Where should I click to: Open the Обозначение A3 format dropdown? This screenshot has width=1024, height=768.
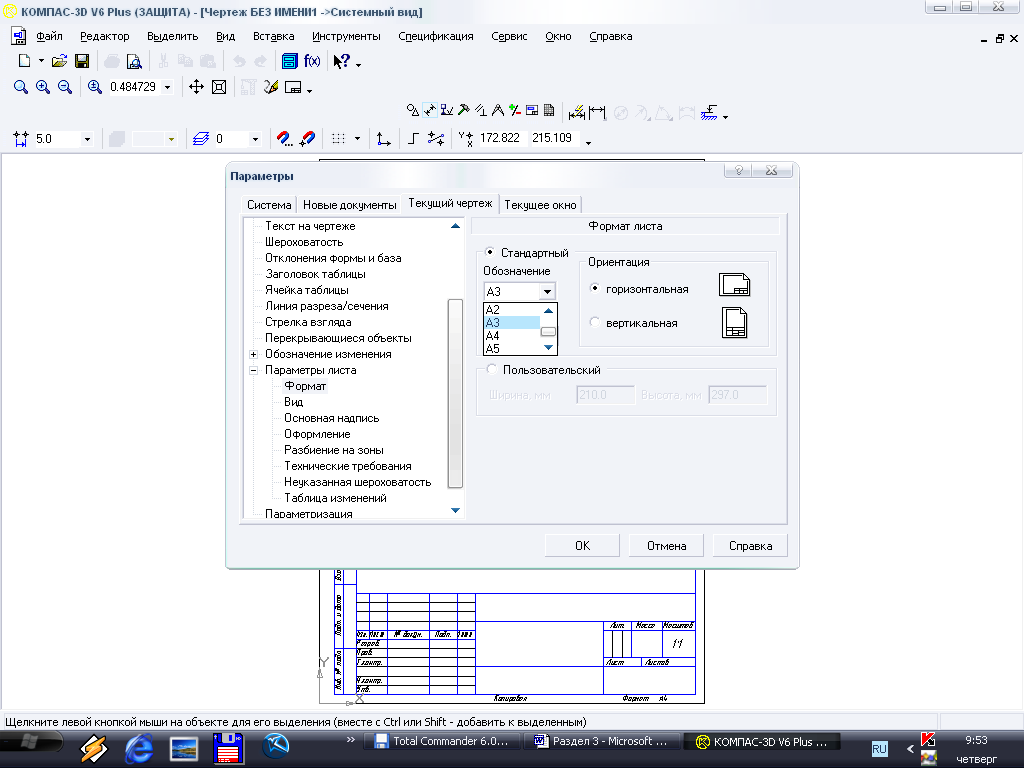[547, 291]
